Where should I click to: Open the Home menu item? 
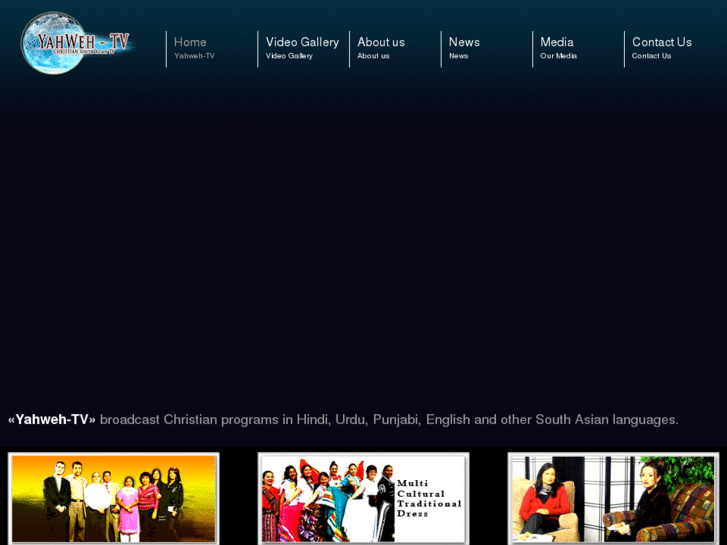[194, 48]
